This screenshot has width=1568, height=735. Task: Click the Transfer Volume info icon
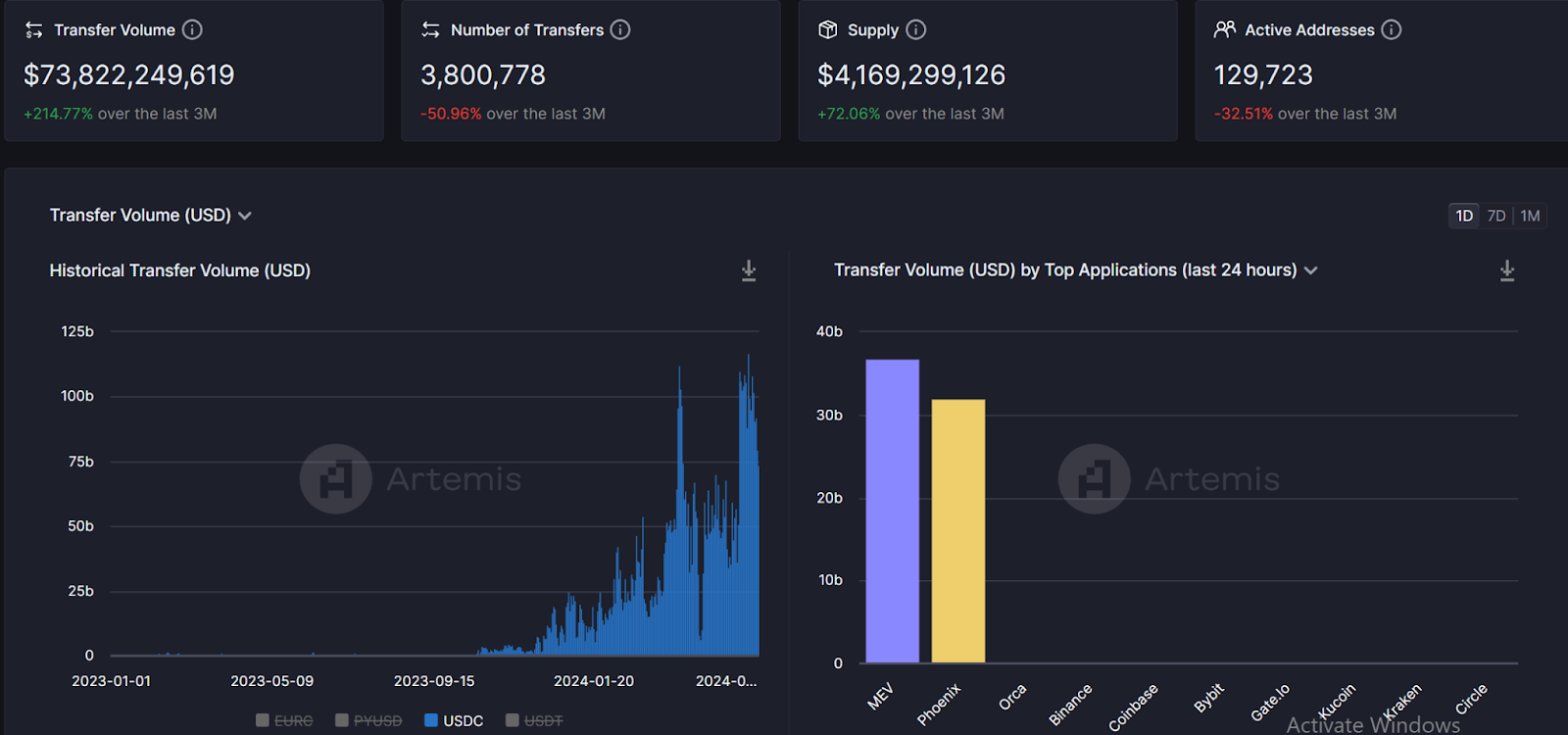click(x=192, y=29)
